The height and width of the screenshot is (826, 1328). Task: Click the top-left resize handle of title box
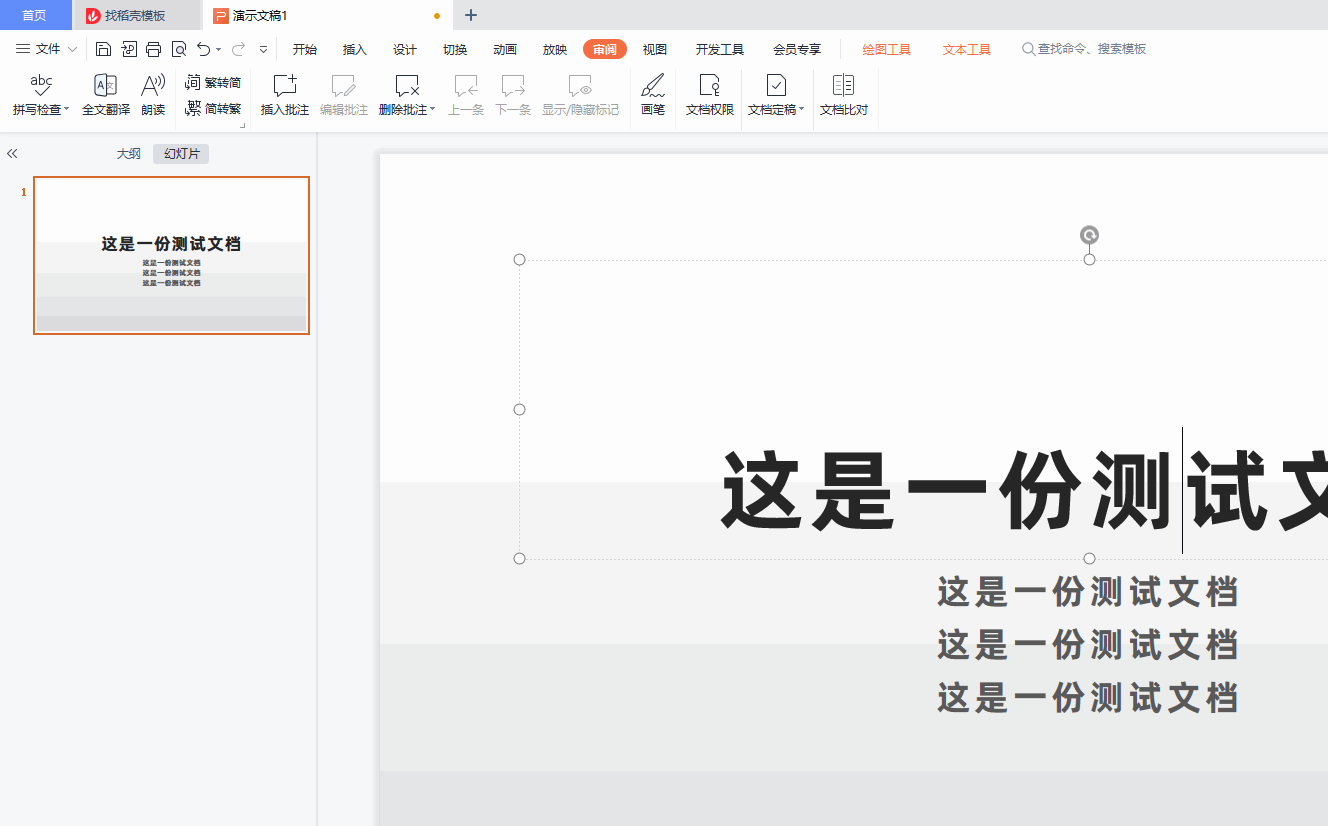tap(519, 260)
